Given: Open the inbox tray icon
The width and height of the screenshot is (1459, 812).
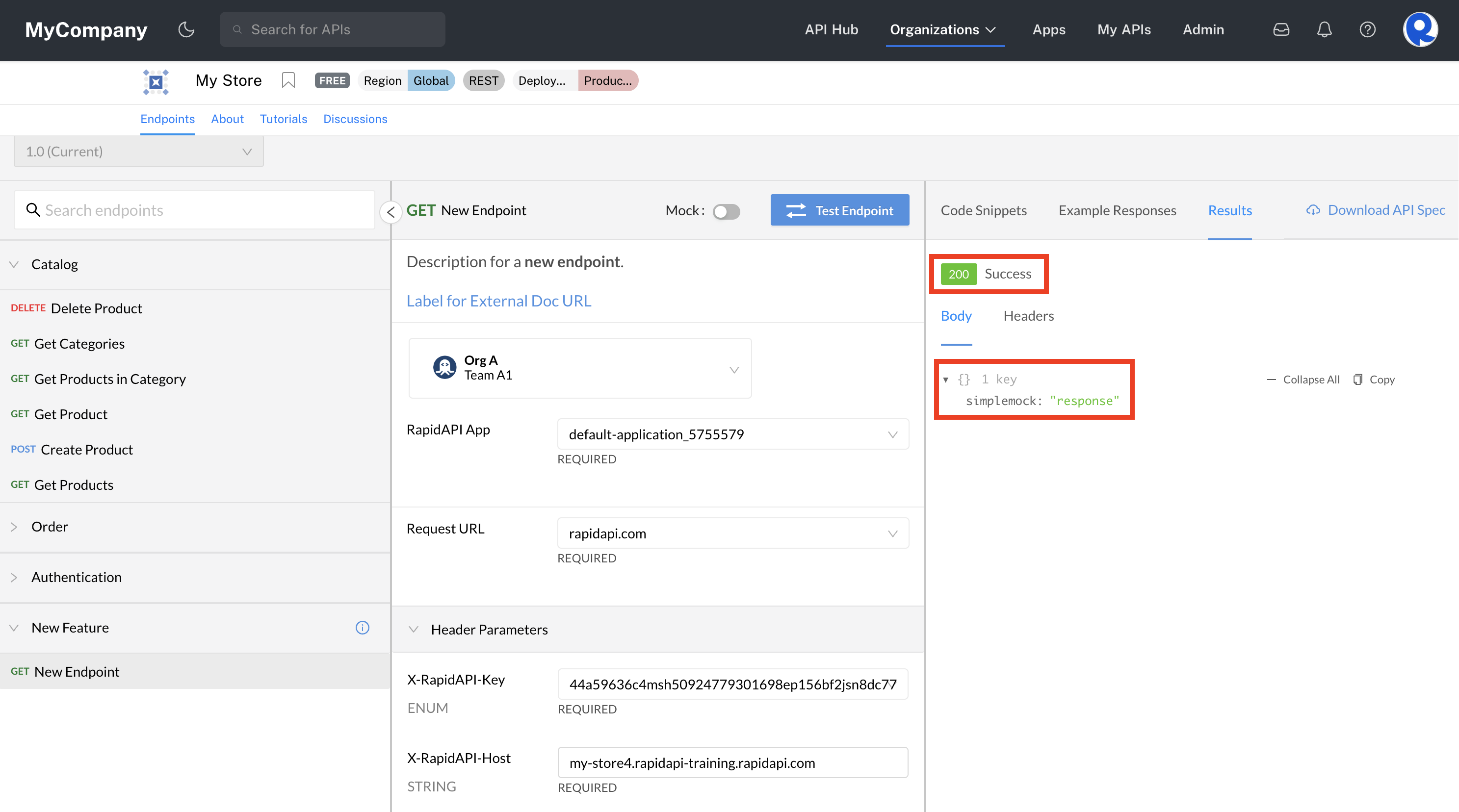Looking at the screenshot, I should 1281,29.
